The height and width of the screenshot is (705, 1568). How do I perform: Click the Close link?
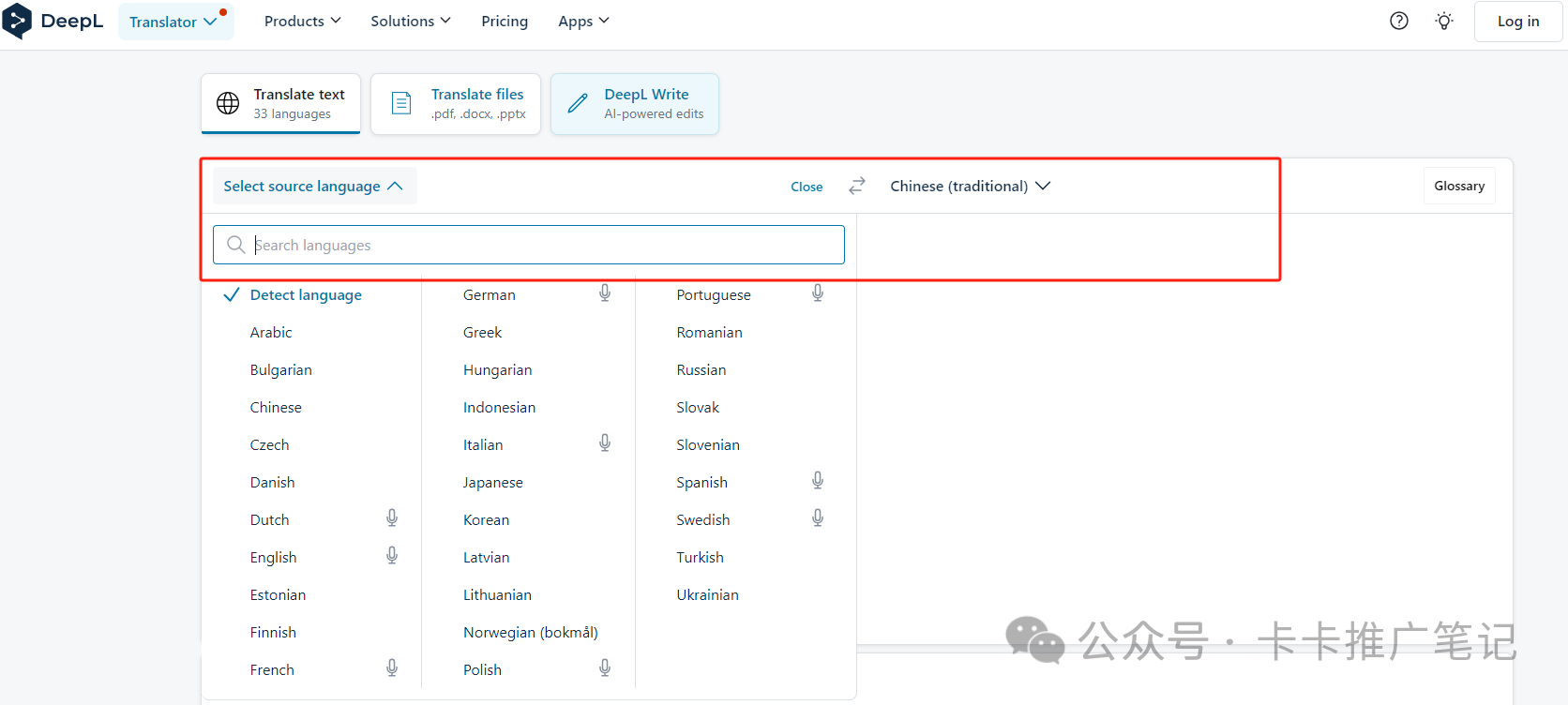(x=807, y=187)
